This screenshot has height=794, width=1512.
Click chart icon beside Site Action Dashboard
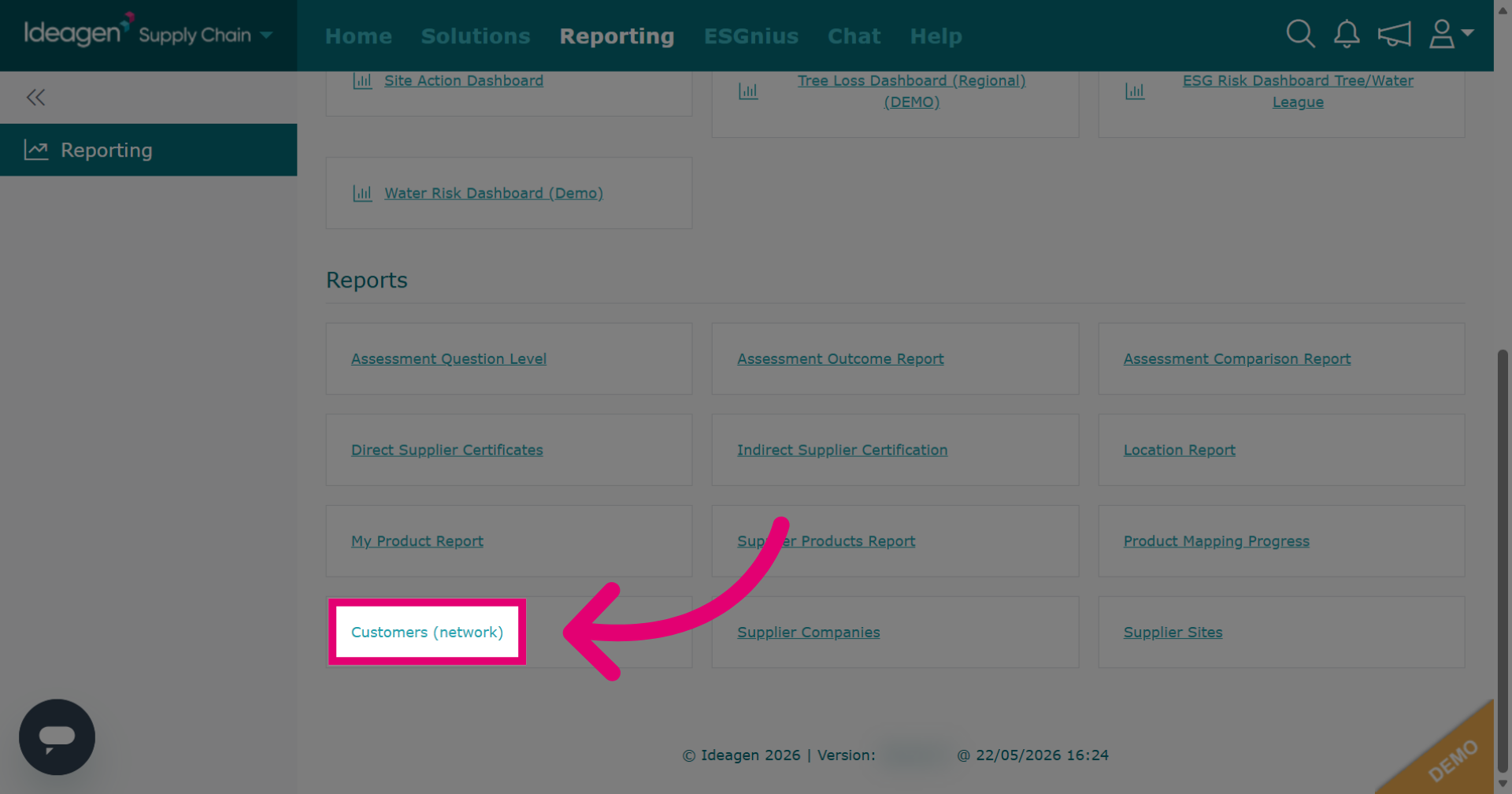pyautogui.click(x=362, y=80)
